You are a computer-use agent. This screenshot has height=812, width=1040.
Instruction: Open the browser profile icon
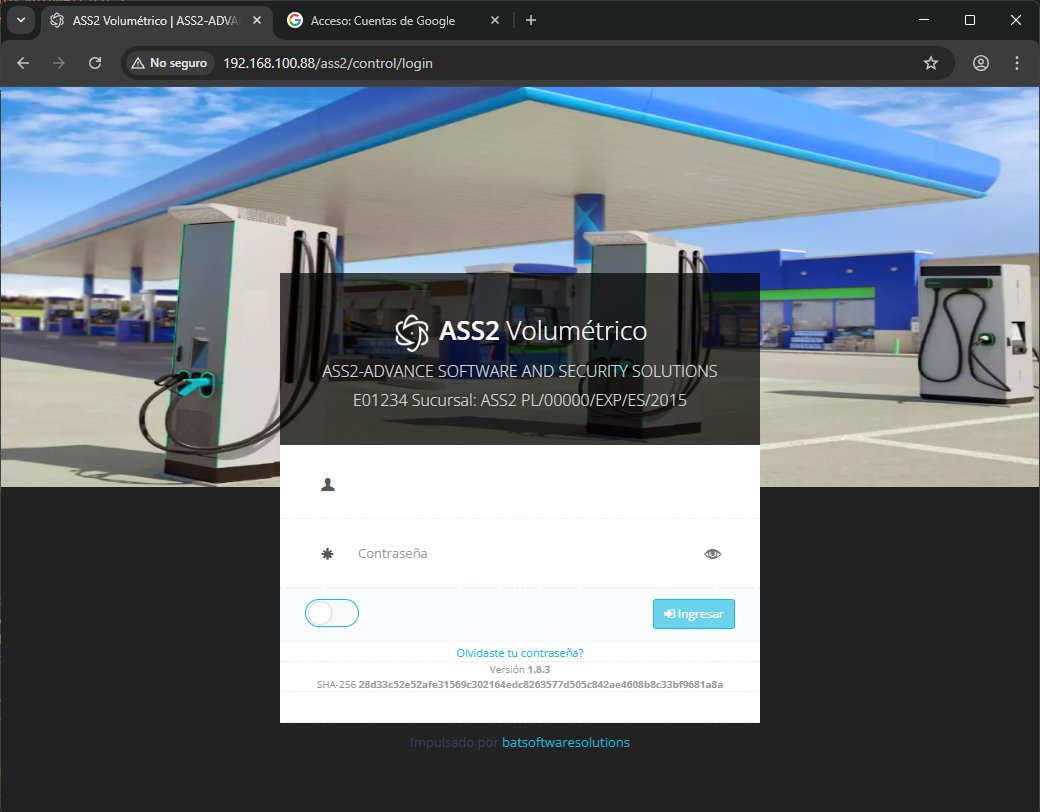point(981,63)
